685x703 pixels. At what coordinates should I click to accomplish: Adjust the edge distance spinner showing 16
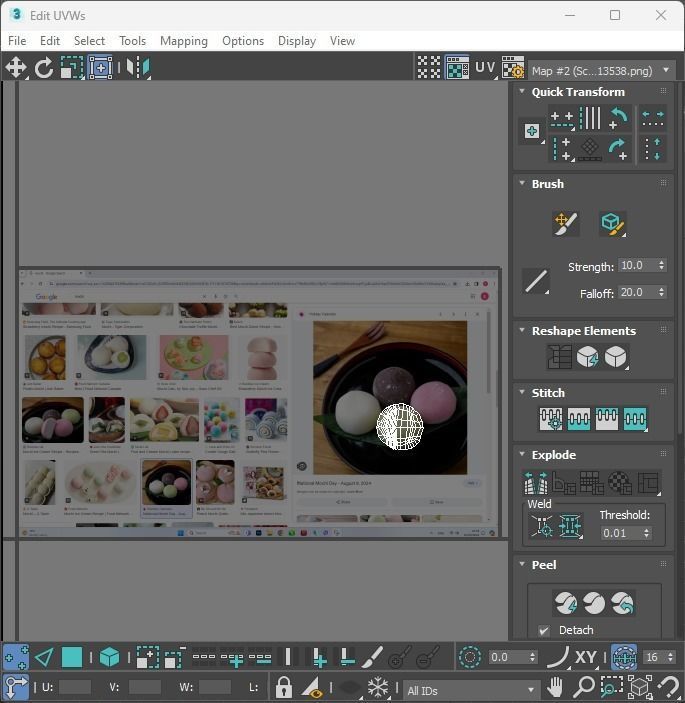tap(670, 657)
